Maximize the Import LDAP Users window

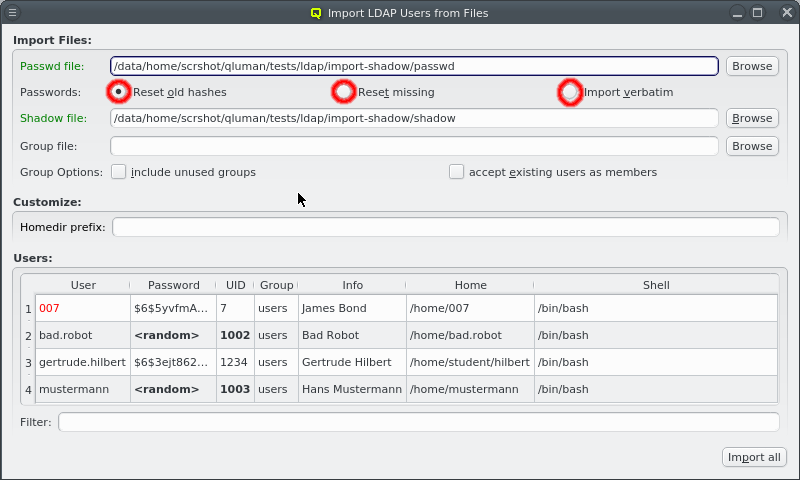[758, 12]
